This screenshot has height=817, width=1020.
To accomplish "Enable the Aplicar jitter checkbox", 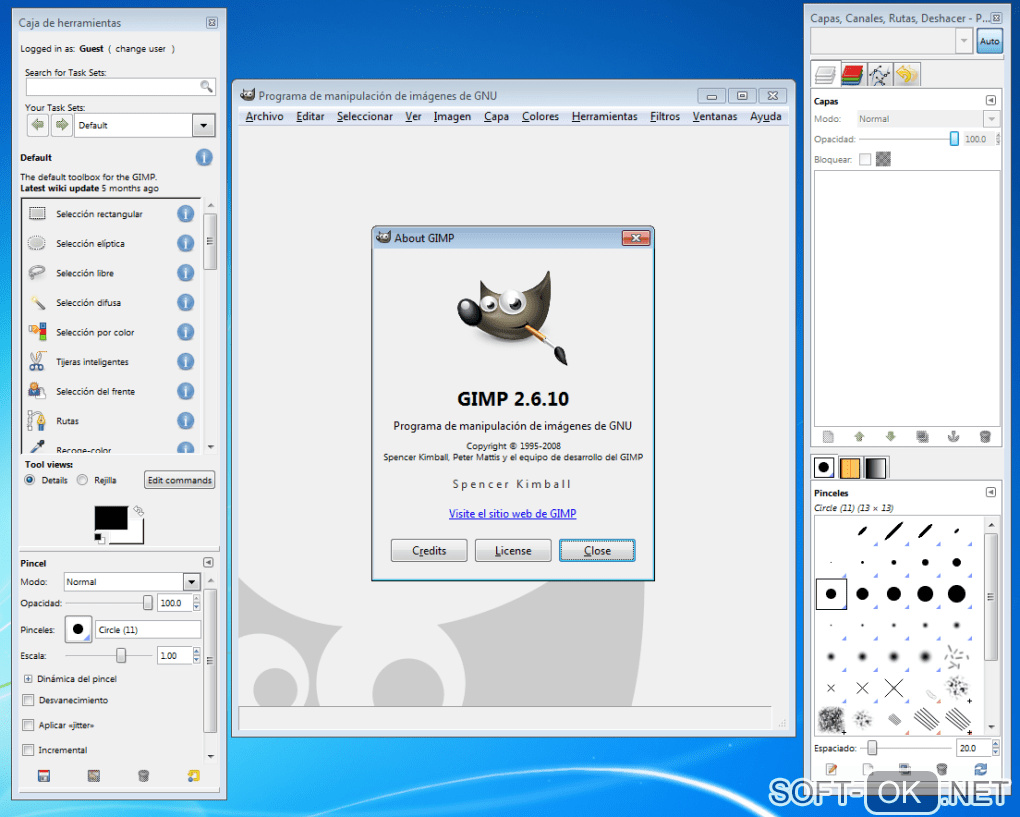I will 28,725.
